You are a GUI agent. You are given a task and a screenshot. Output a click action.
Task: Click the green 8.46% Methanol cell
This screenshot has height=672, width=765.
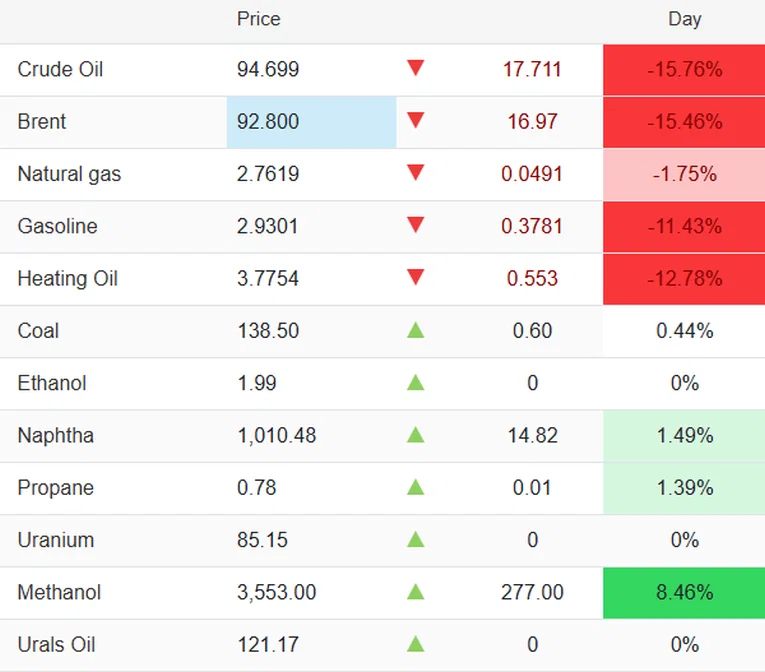pyautogui.click(x=684, y=592)
